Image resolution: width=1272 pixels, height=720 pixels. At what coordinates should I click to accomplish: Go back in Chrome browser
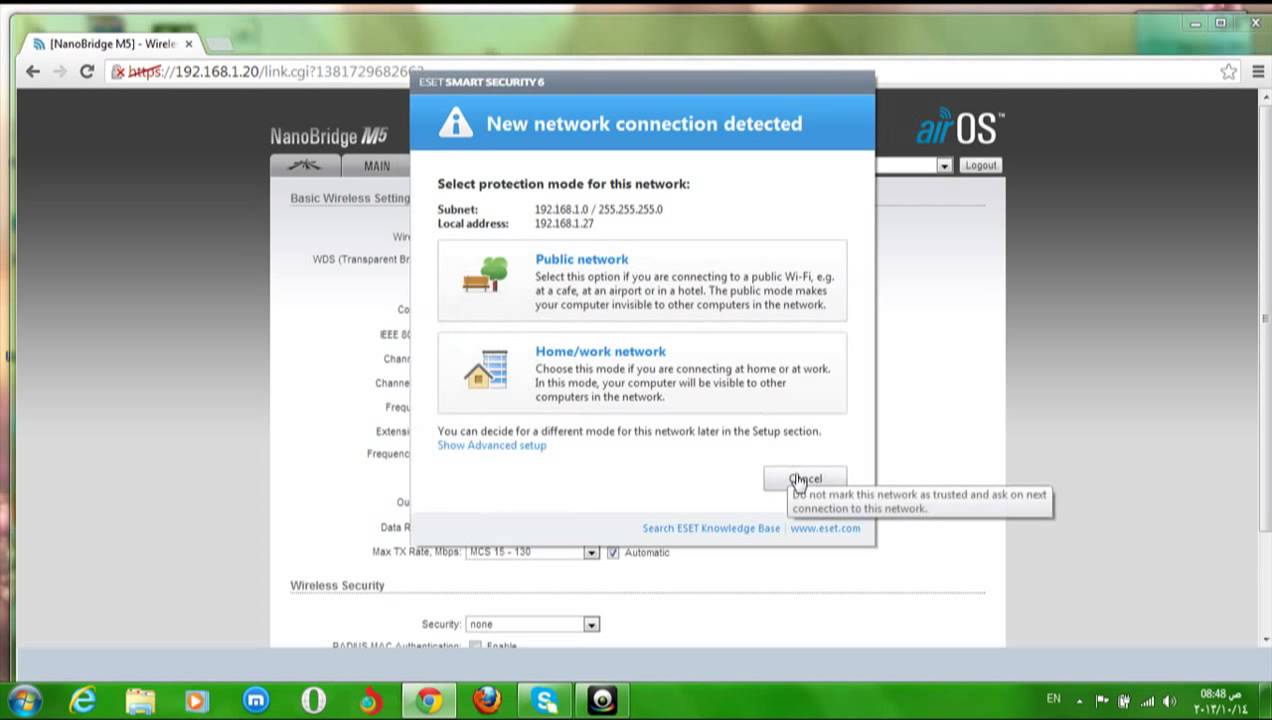pos(33,71)
